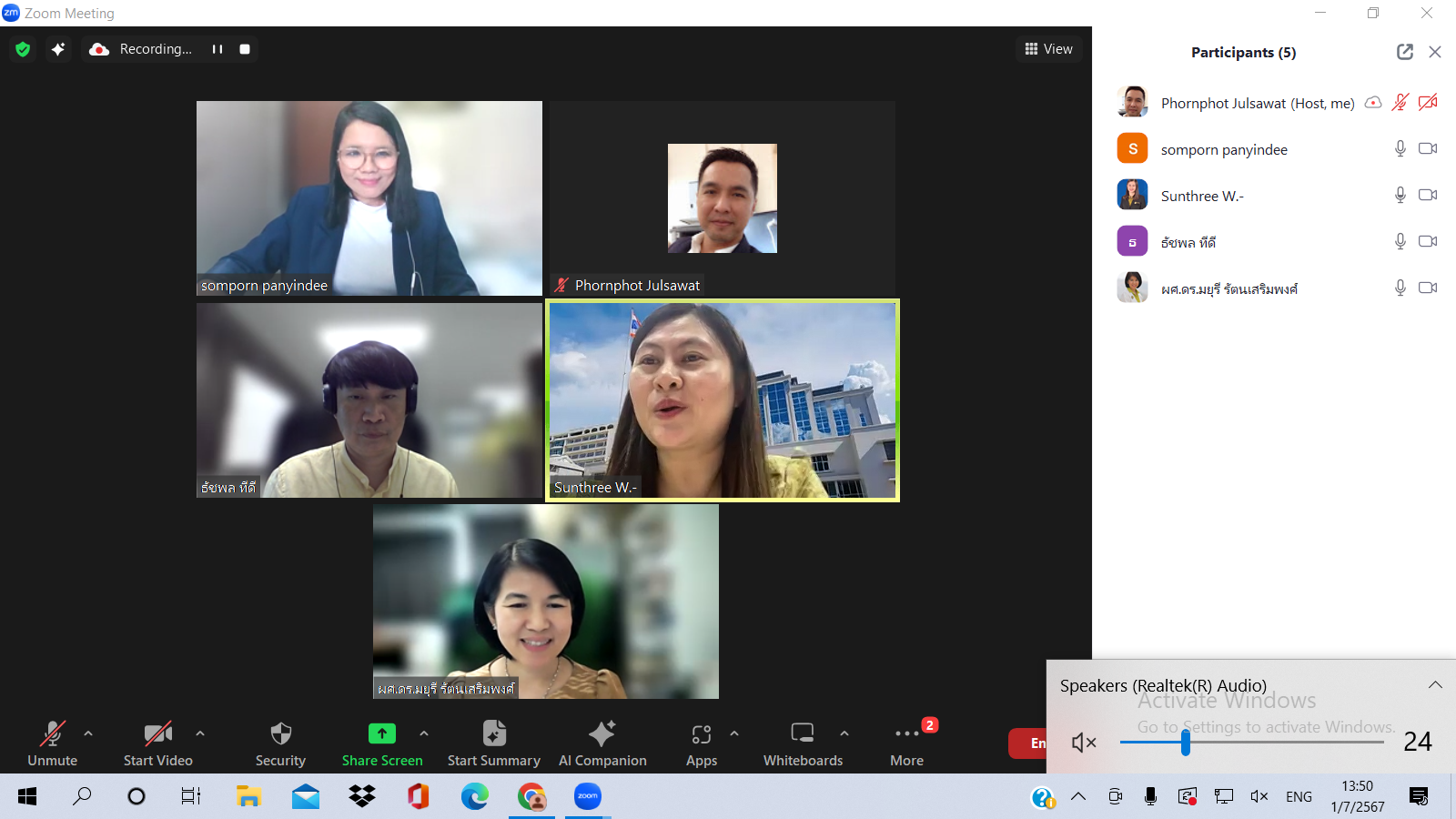This screenshot has width=1456, height=819.
Task: Expand video options arrow beside Start Video
Action: (x=200, y=733)
